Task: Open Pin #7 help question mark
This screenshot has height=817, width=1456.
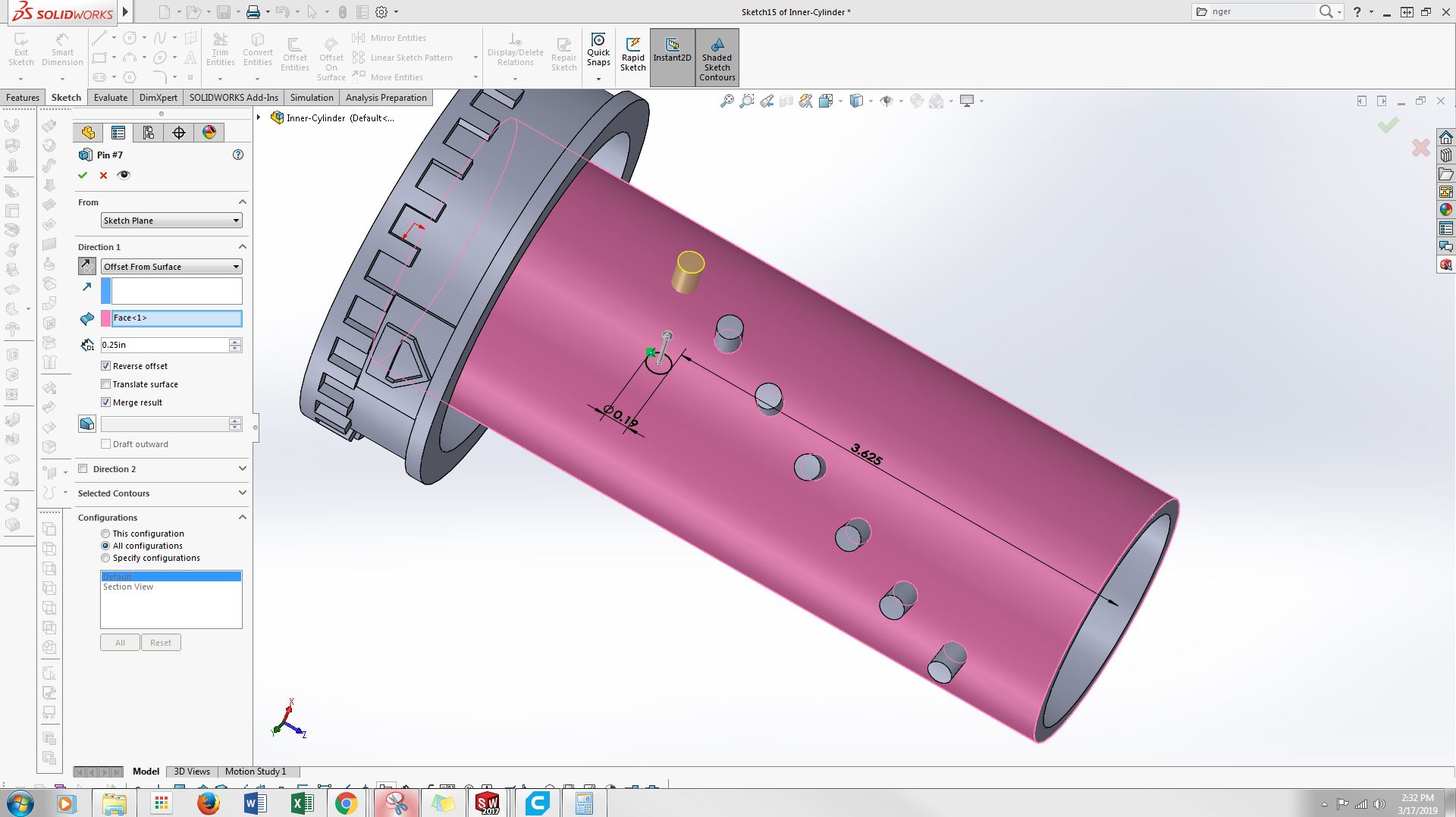Action: 238,155
